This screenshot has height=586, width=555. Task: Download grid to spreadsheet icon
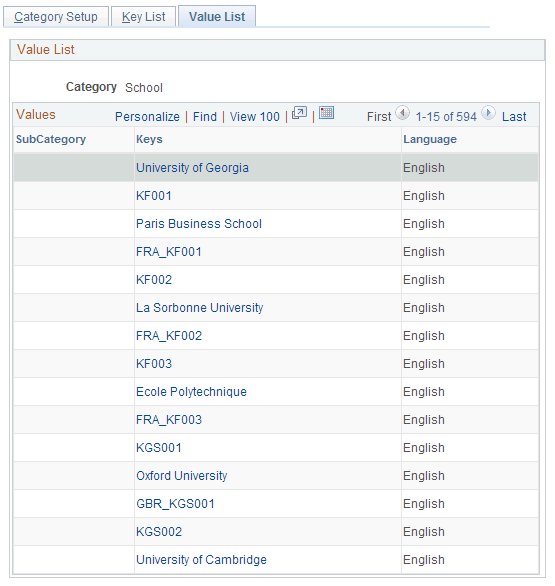(x=326, y=112)
